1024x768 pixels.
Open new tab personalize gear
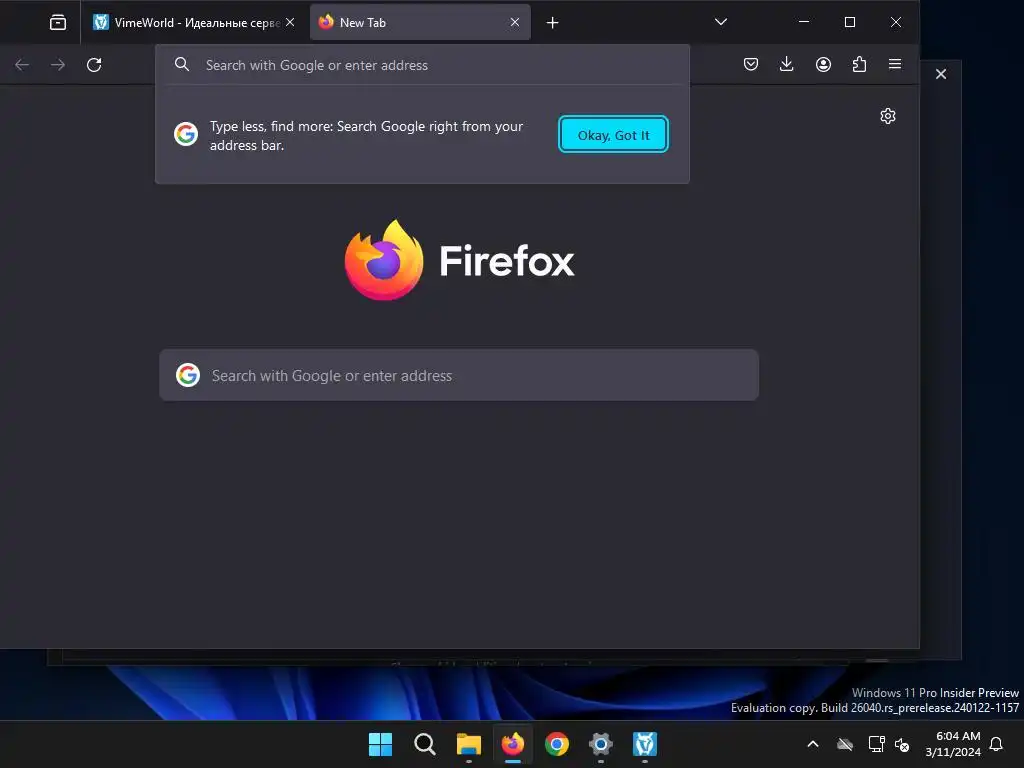click(x=888, y=116)
